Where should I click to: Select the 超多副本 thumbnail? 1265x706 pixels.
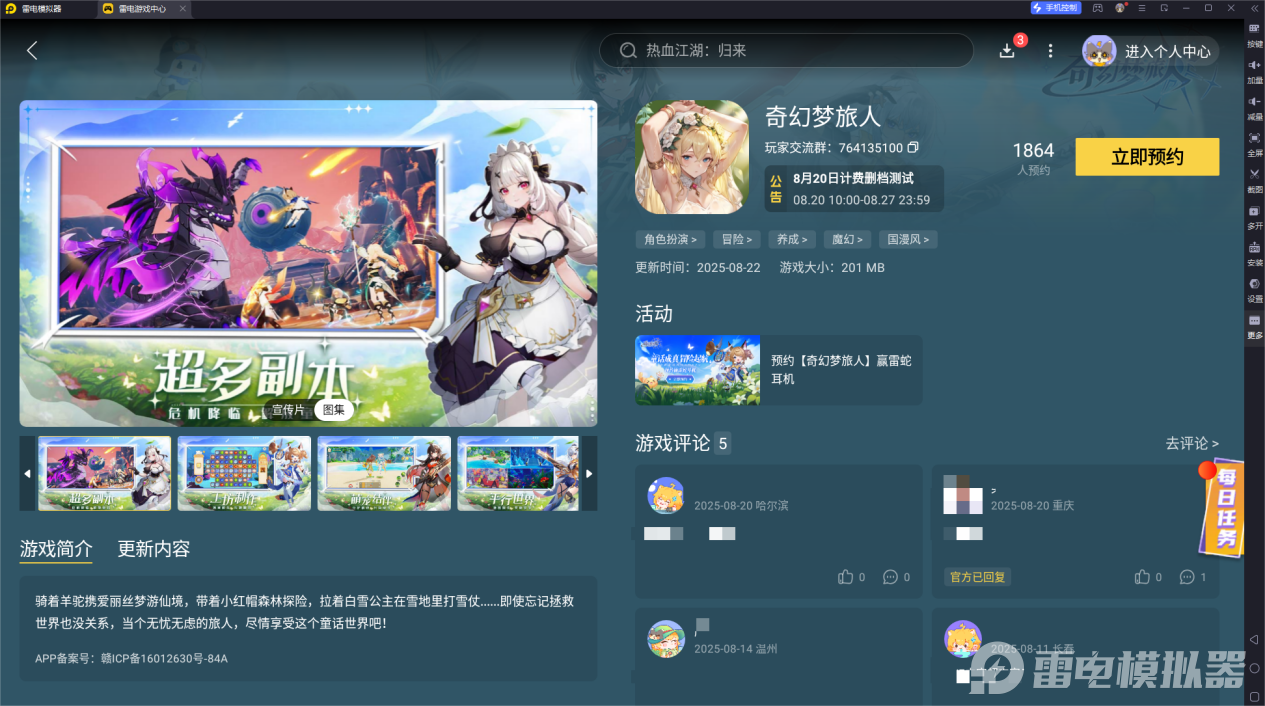click(x=104, y=473)
